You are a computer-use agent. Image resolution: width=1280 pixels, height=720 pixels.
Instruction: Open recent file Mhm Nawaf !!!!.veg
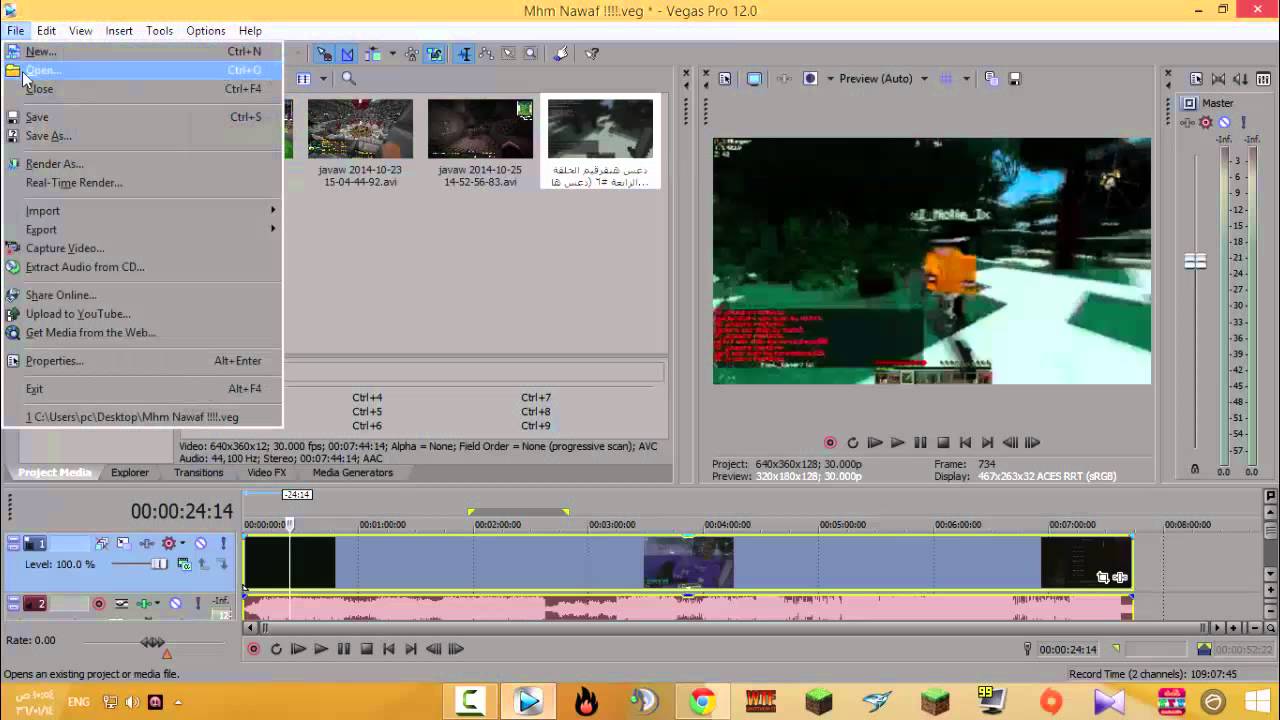142,417
